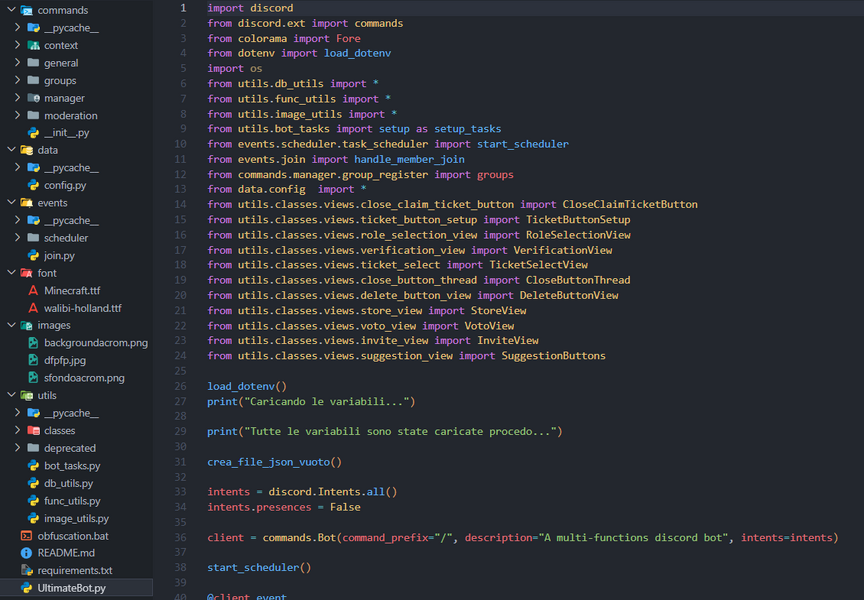Select the moderation folder name
Viewport: 864px width, 600px height.
tap(71, 116)
